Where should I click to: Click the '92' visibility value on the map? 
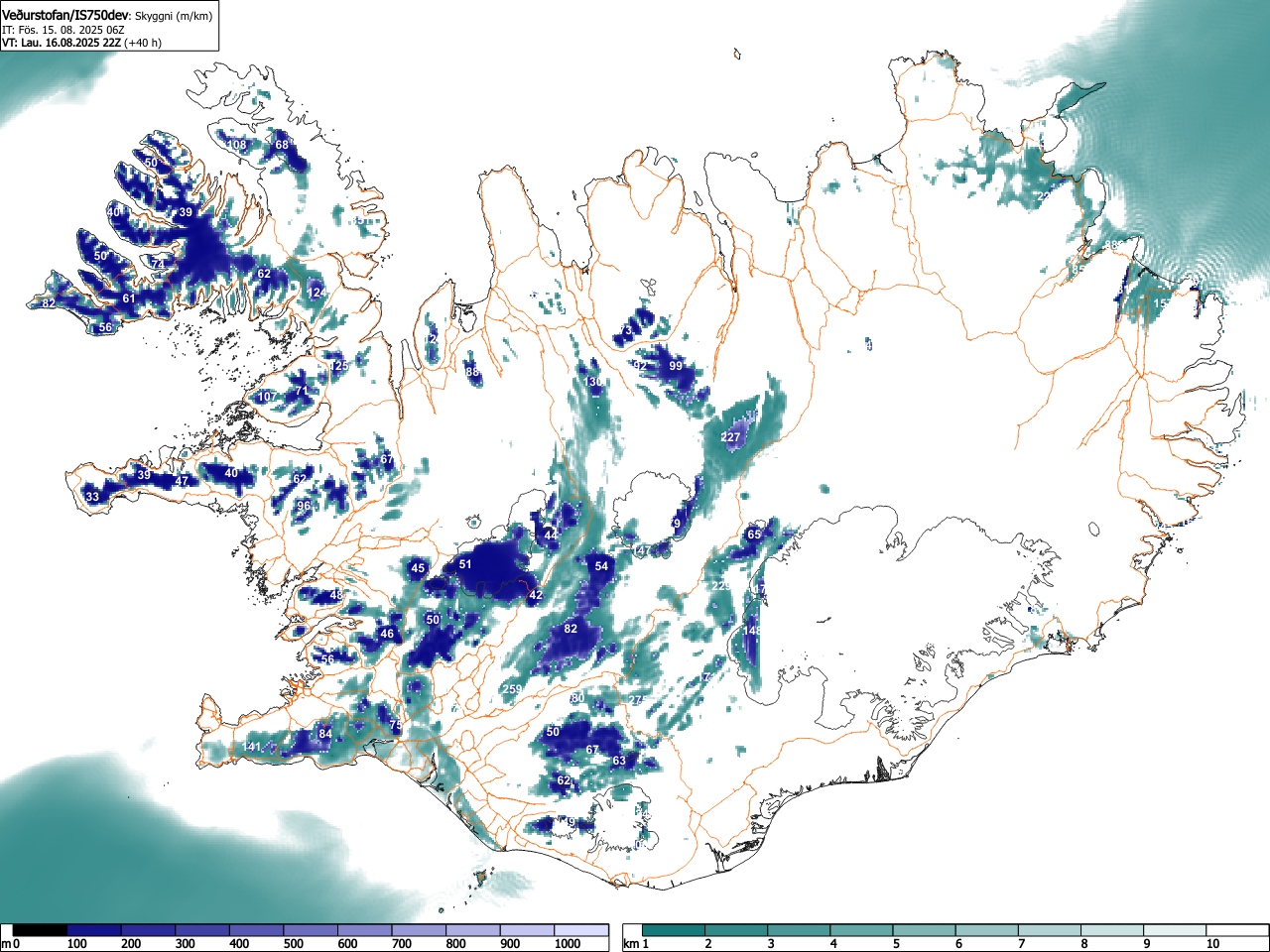640,366
